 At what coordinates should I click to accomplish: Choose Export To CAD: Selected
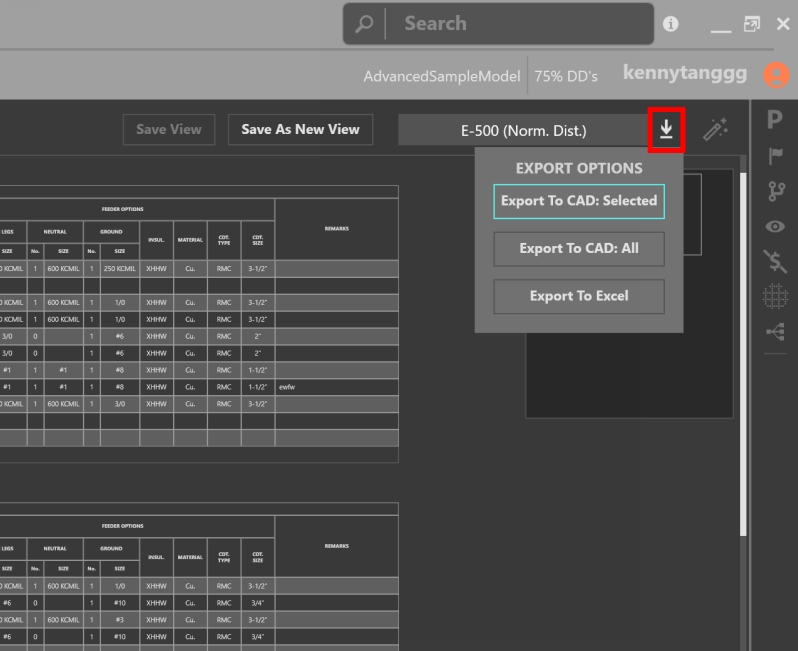point(579,201)
